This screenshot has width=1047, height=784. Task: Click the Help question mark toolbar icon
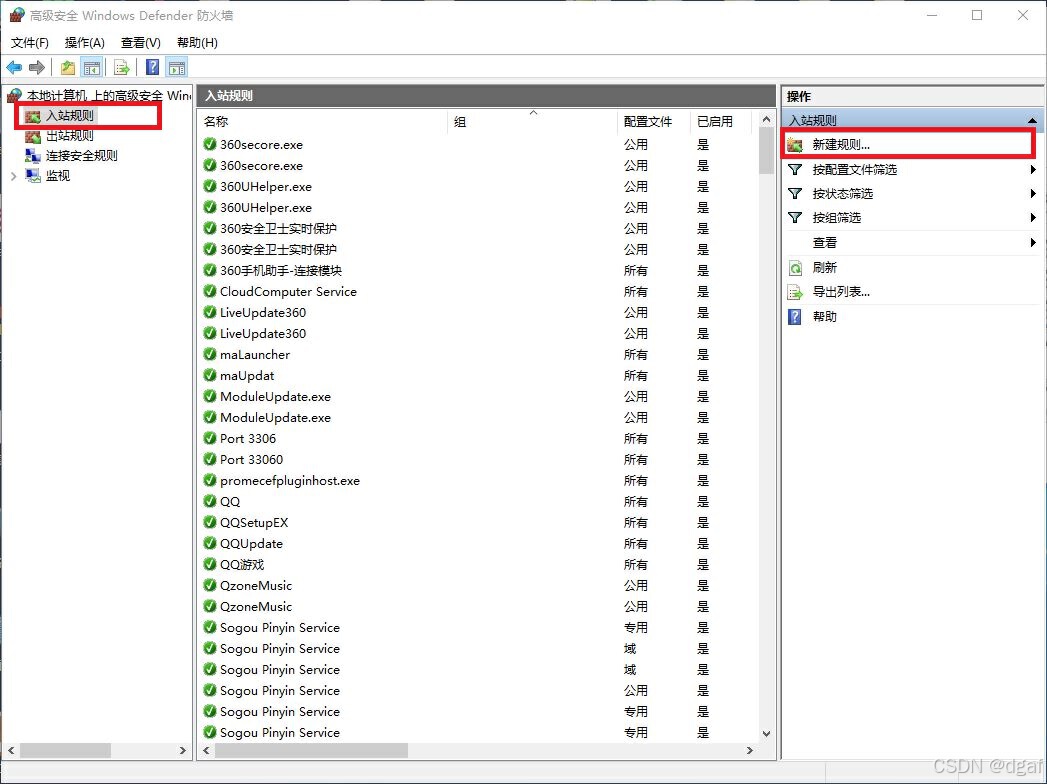[153, 67]
